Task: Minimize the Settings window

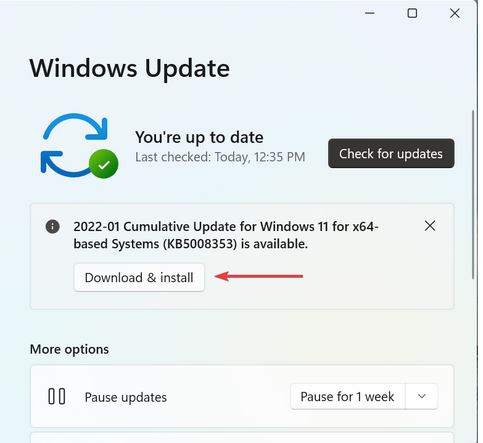Action: click(370, 13)
